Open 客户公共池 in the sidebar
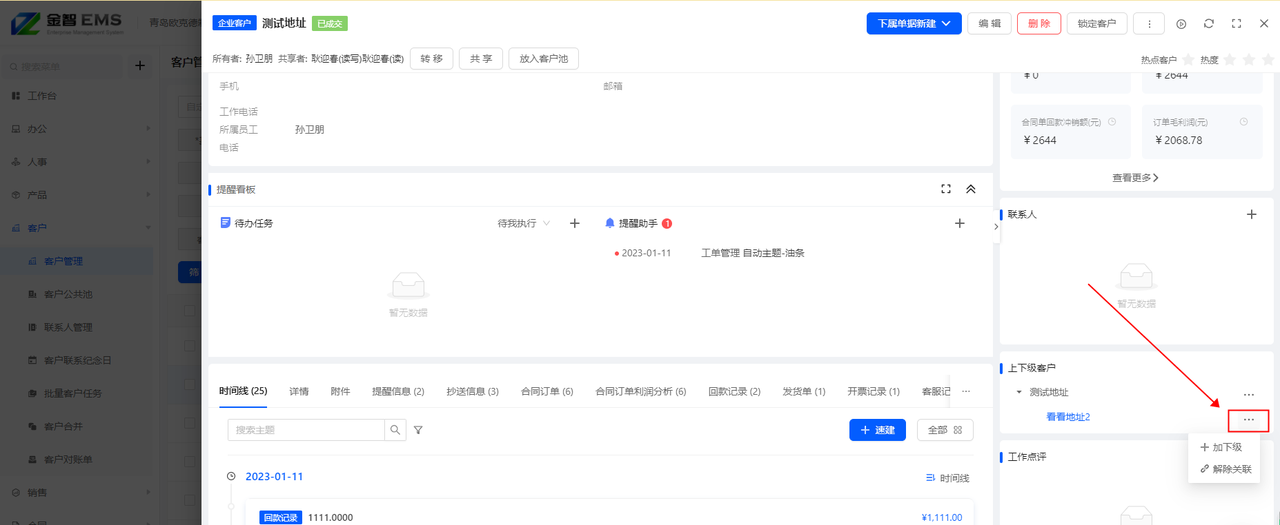Screen dimensions: 1280x525 point(68,294)
